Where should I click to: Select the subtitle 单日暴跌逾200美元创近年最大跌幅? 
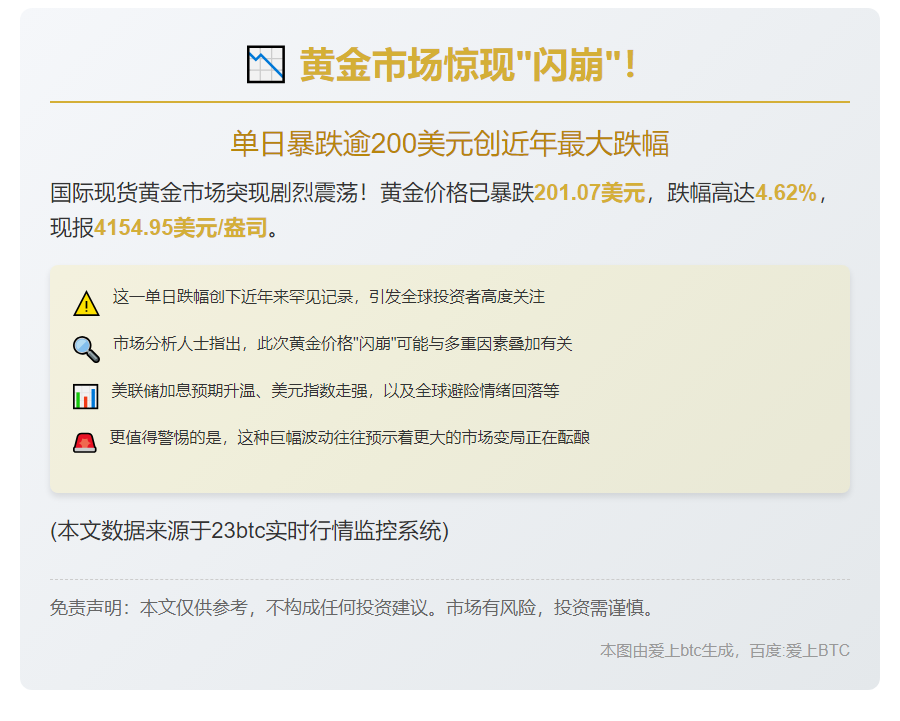point(449,144)
